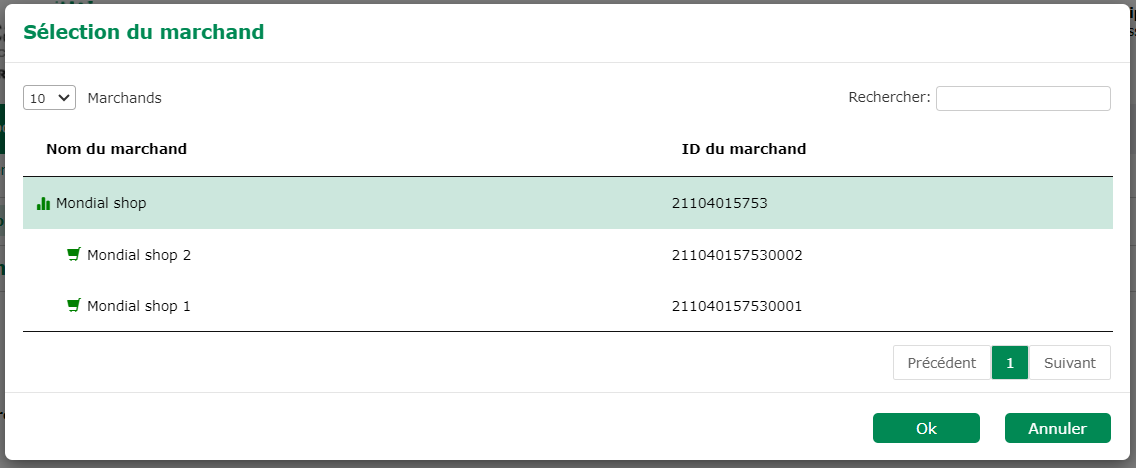1136x468 pixels.
Task: Click merchant ID 211040157530002
Action: click(x=737, y=255)
